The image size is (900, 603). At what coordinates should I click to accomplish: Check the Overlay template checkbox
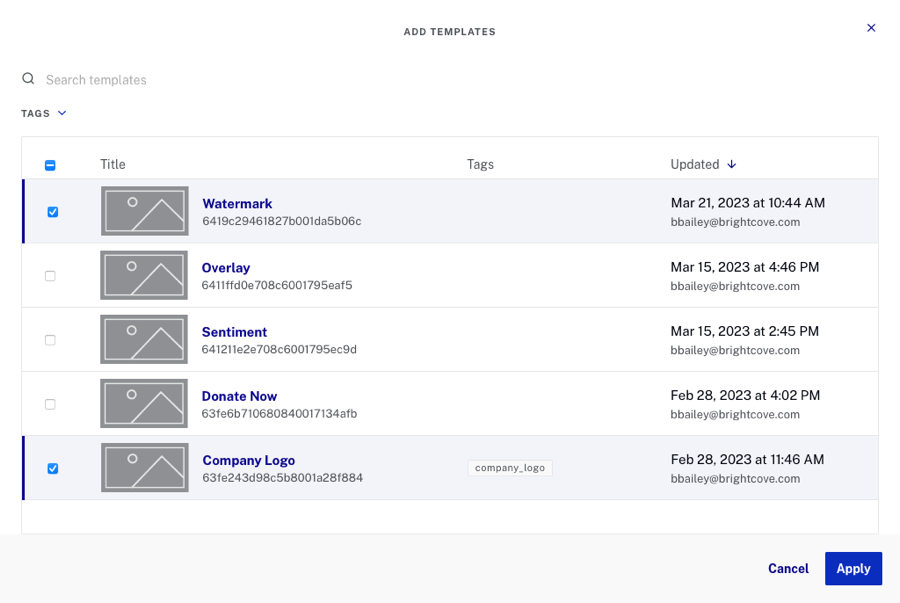50,276
